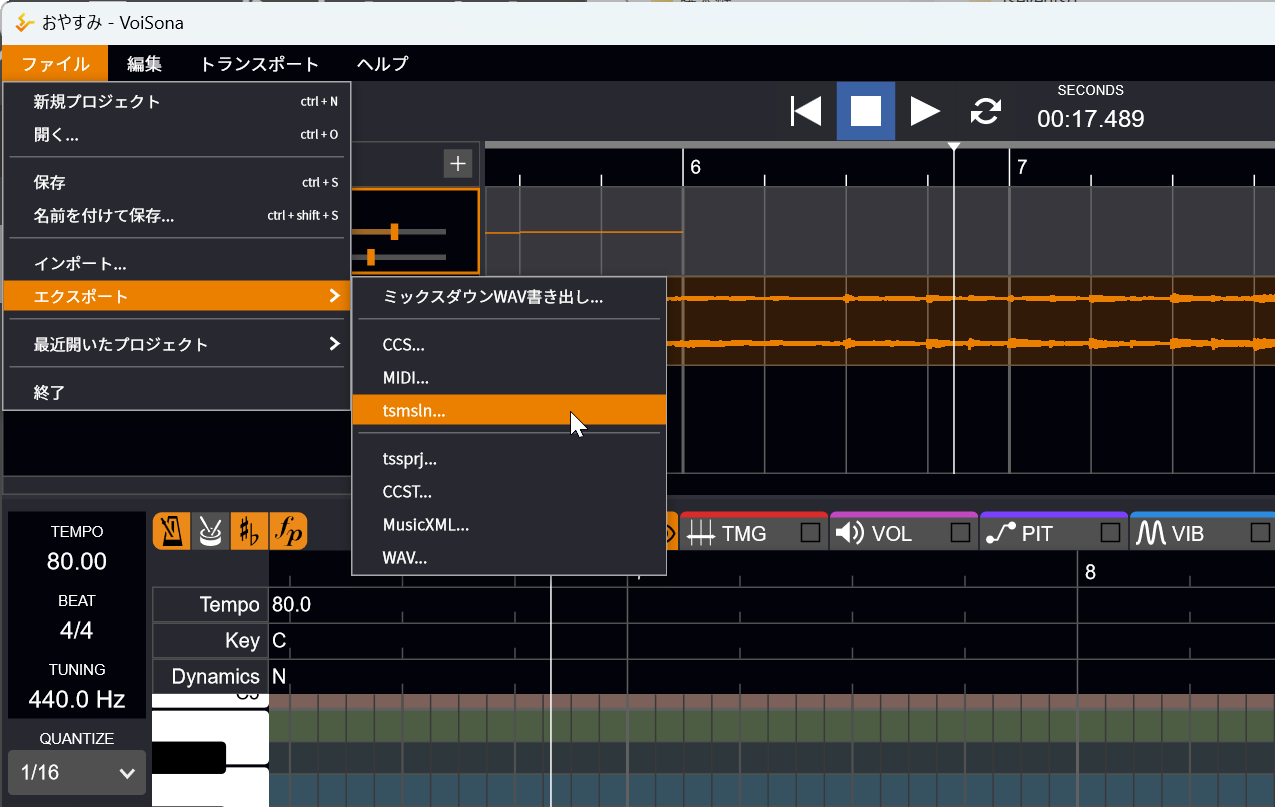Enable the PIT checkbox
The width and height of the screenshot is (1275, 807).
(x=1110, y=533)
